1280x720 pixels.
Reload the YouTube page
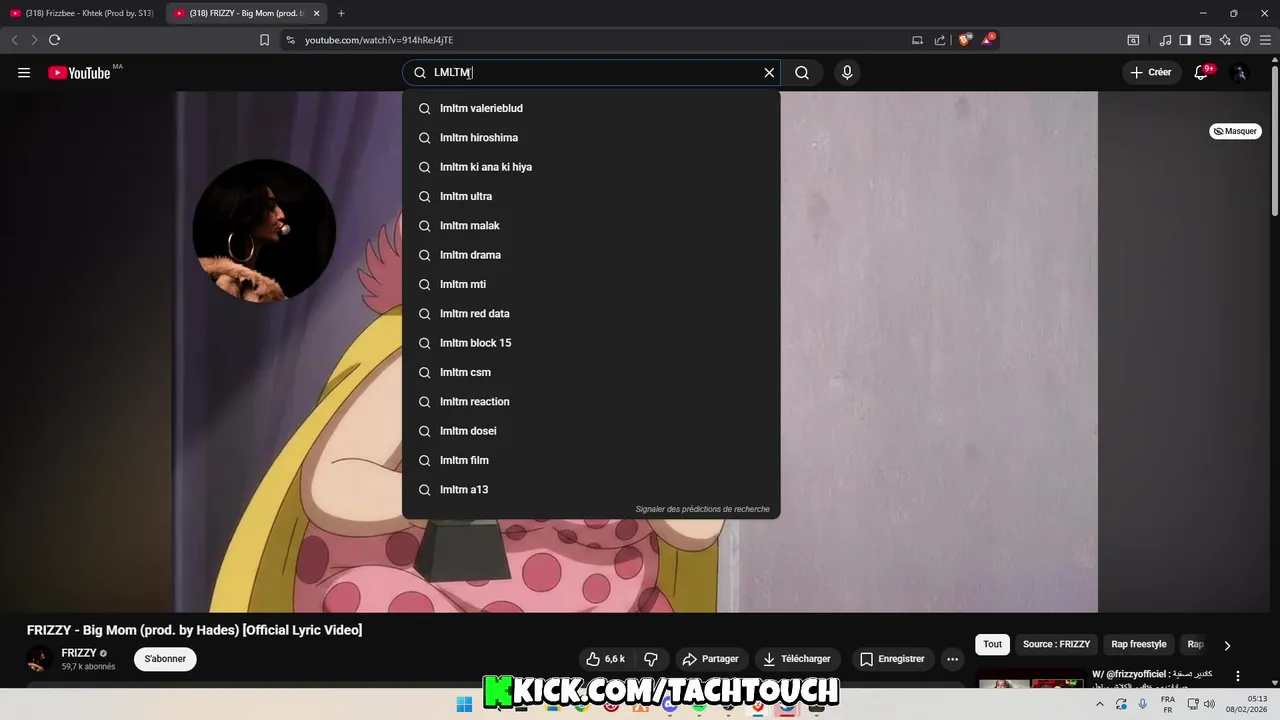point(54,40)
